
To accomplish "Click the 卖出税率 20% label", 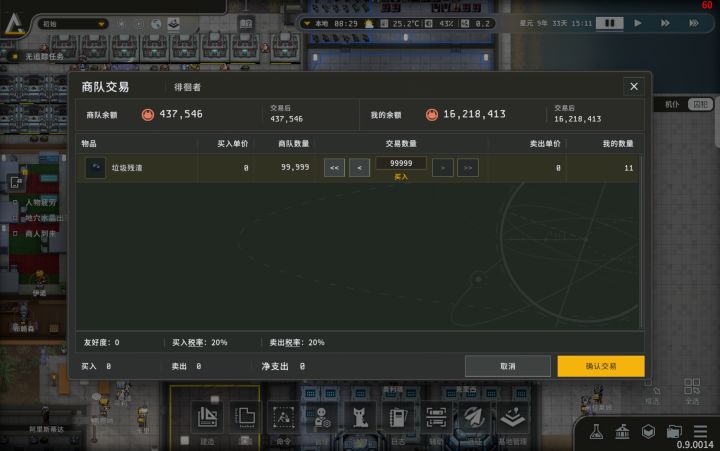I will pos(297,342).
